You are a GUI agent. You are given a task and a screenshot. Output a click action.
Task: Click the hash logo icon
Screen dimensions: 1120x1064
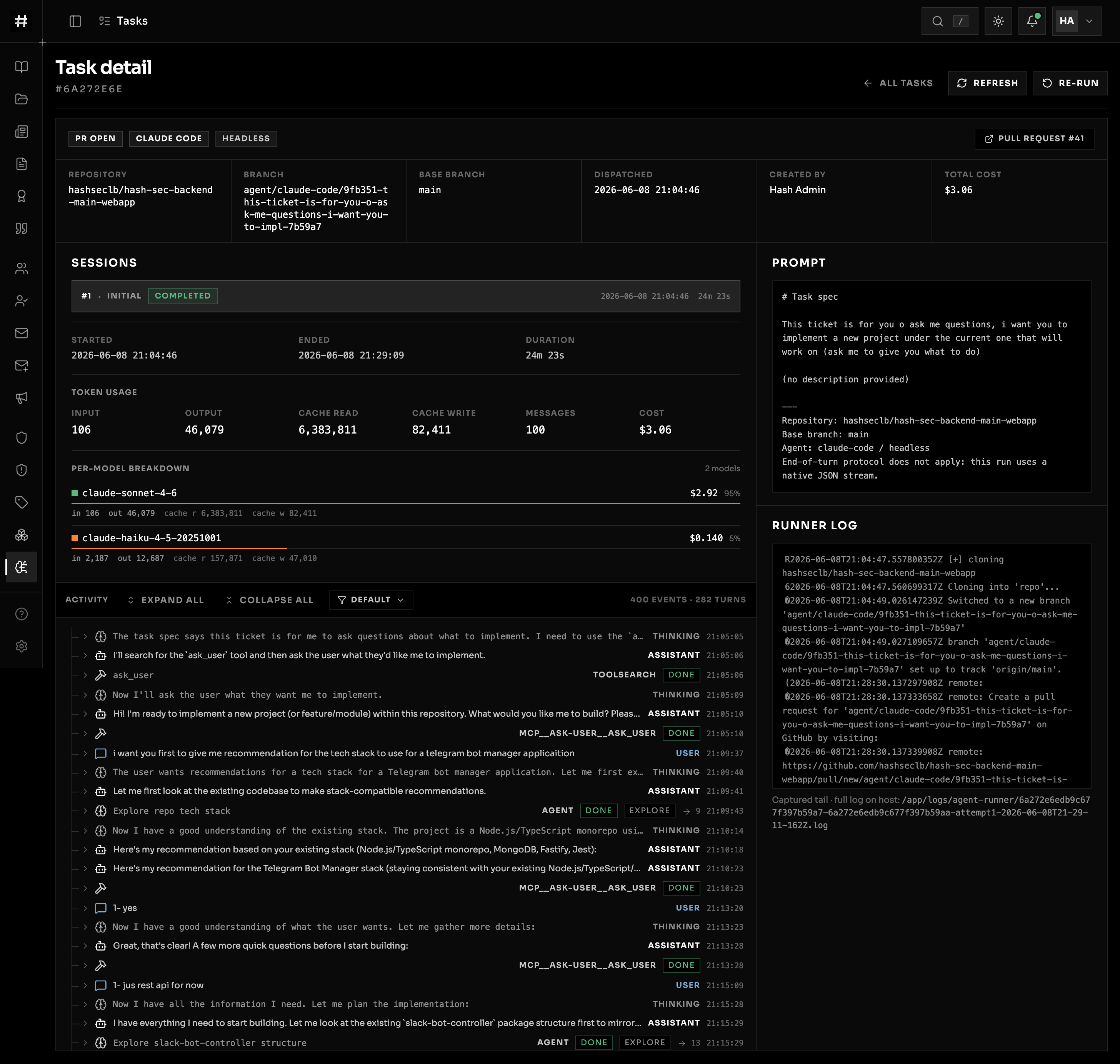coord(21,21)
